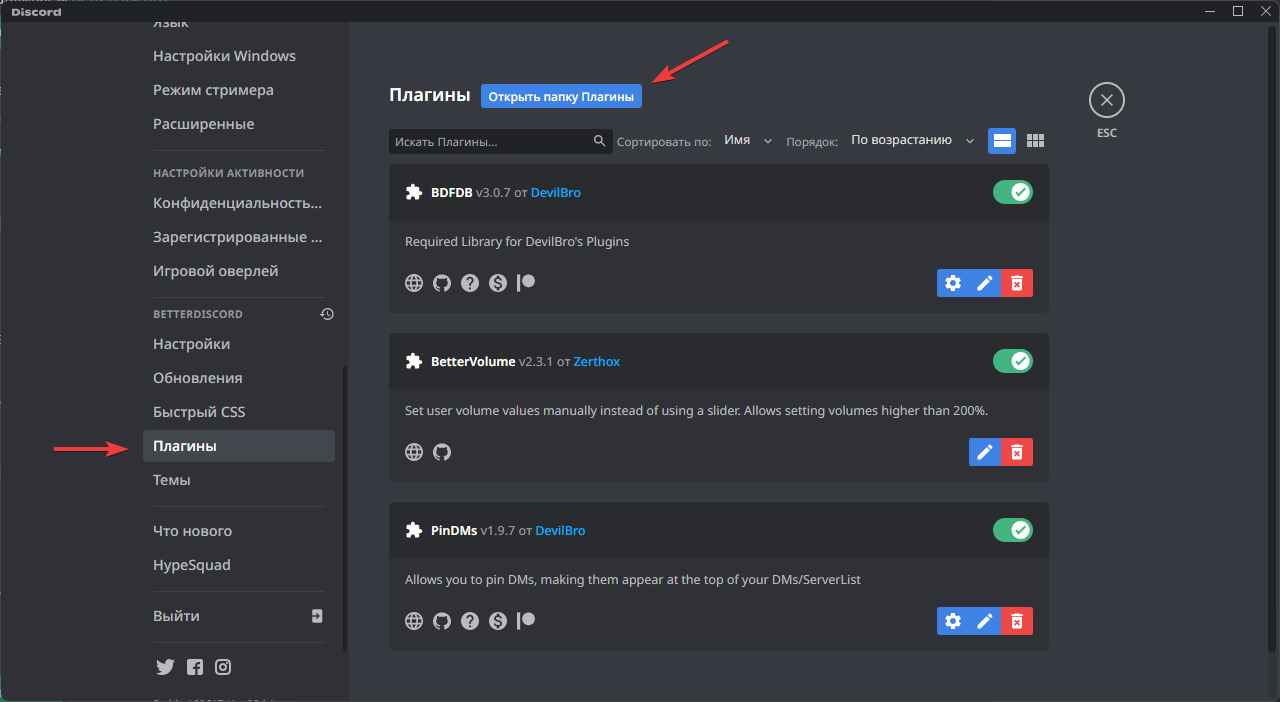This screenshot has width=1280, height=702.
Task: Open the sort-by Имя dropdown
Action: click(x=748, y=141)
